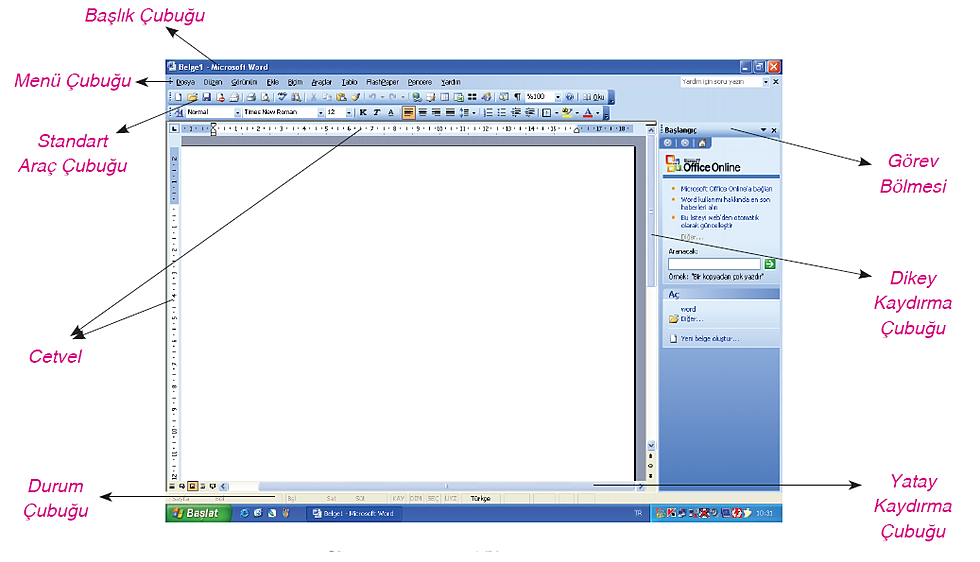Open the Ekle menu

pyautogui.click(x=272, y=82)
